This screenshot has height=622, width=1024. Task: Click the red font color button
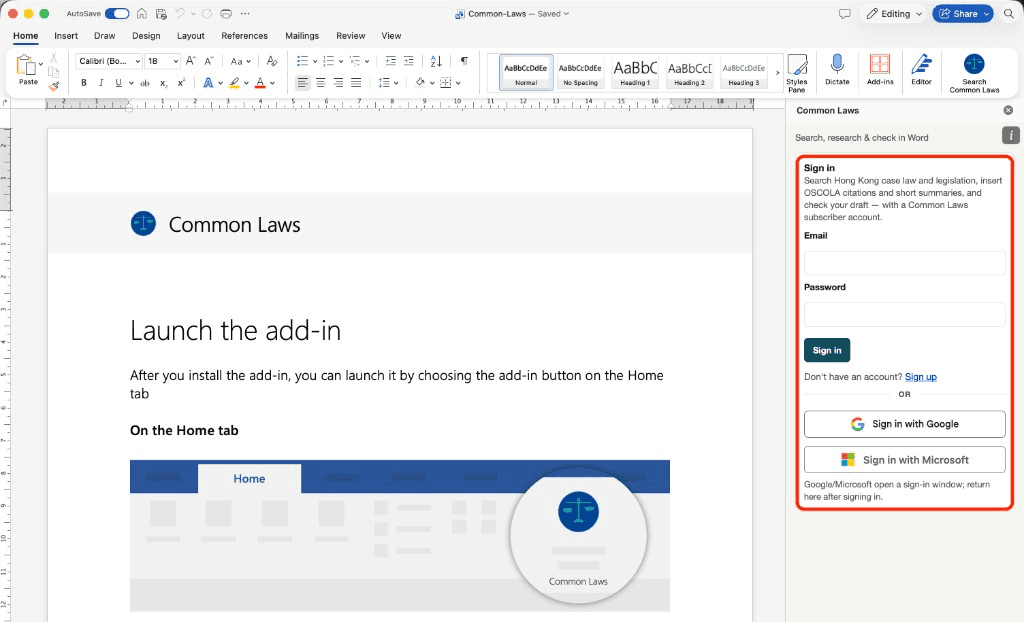pos(260,83)
